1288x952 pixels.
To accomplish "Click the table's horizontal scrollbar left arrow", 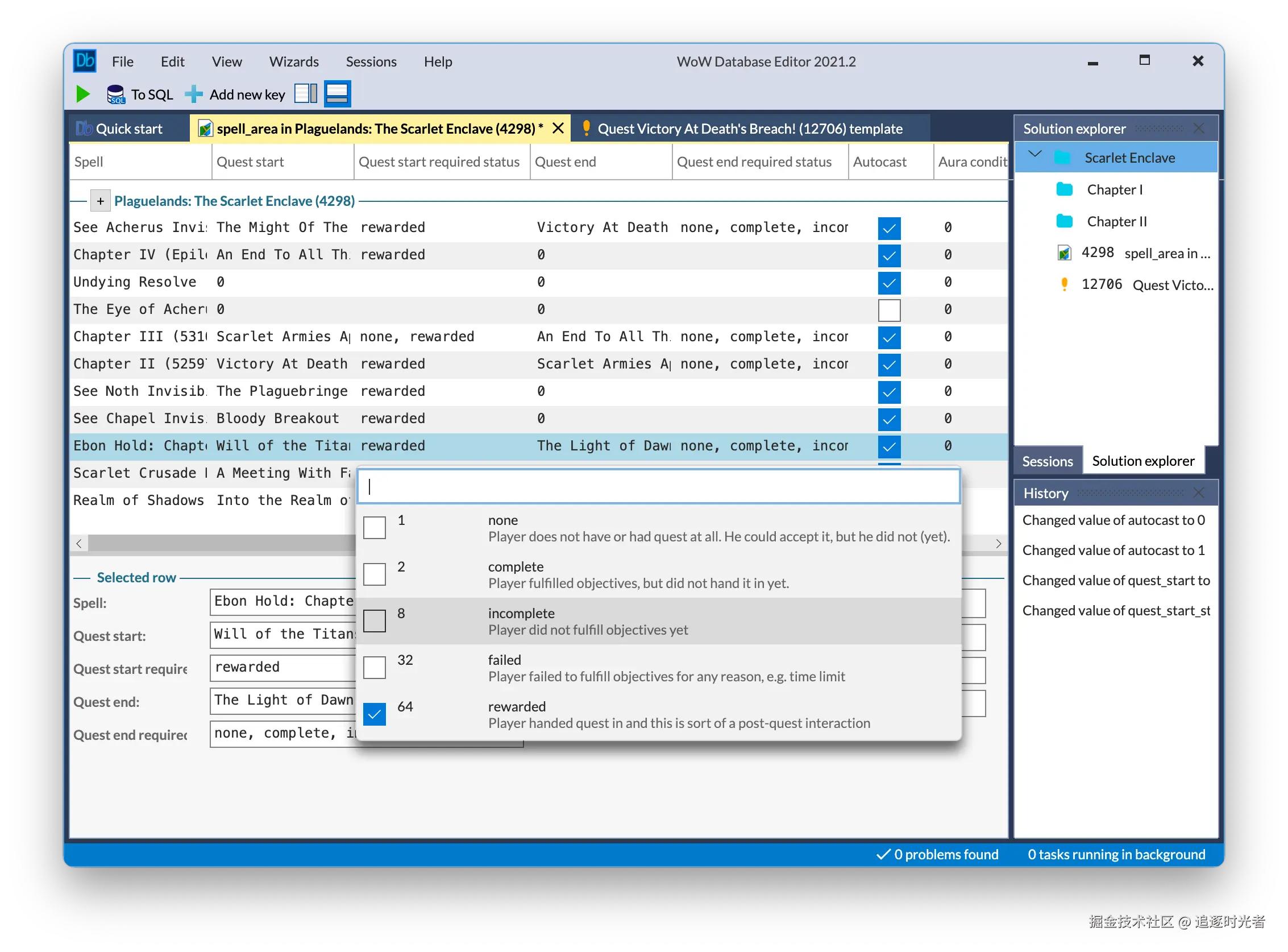I will tap(79, 543).
